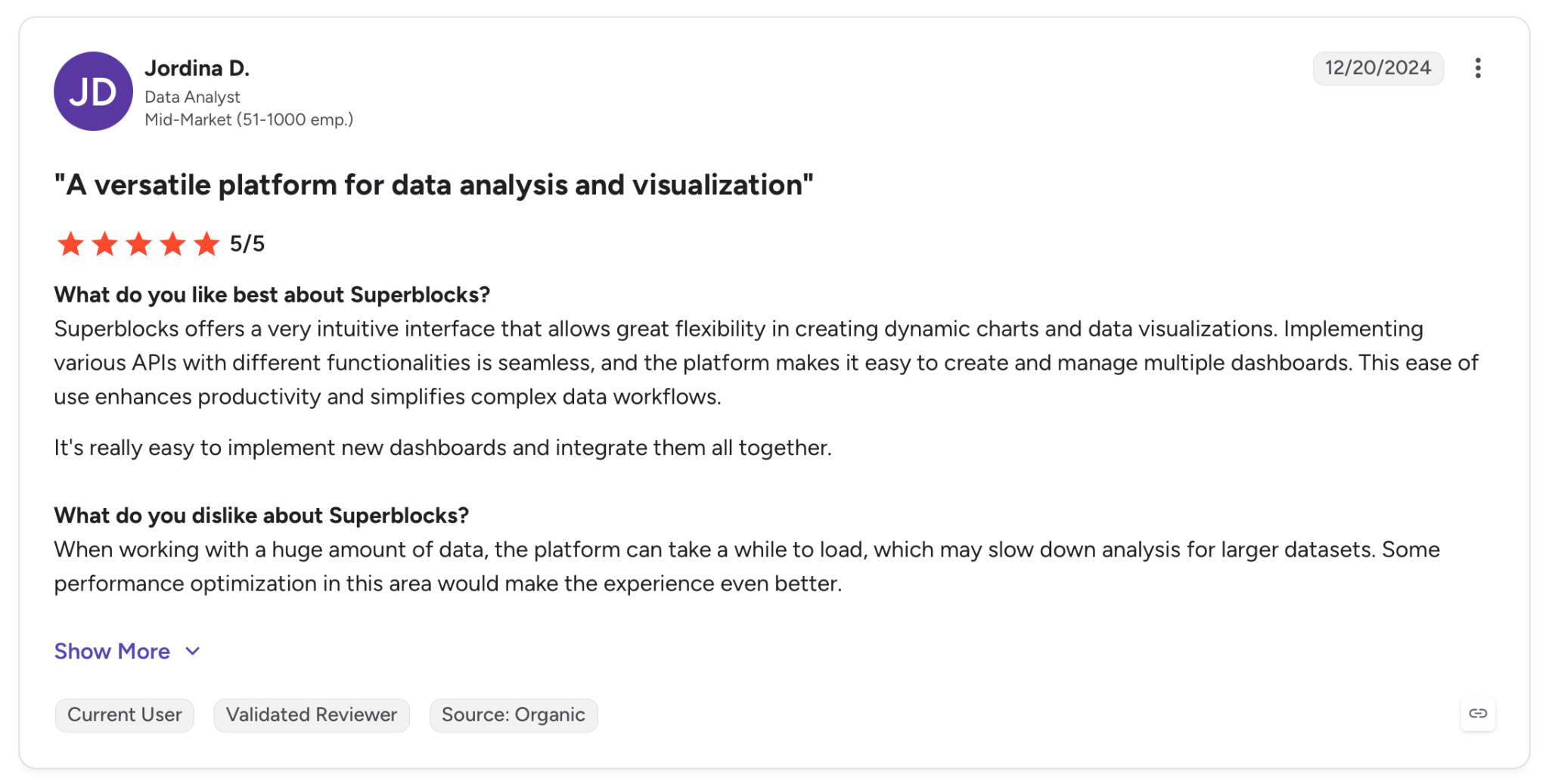This screenshot has height=784, width=1549.
Task: Click the Source: Organic tag
Action: click(514, 714)
